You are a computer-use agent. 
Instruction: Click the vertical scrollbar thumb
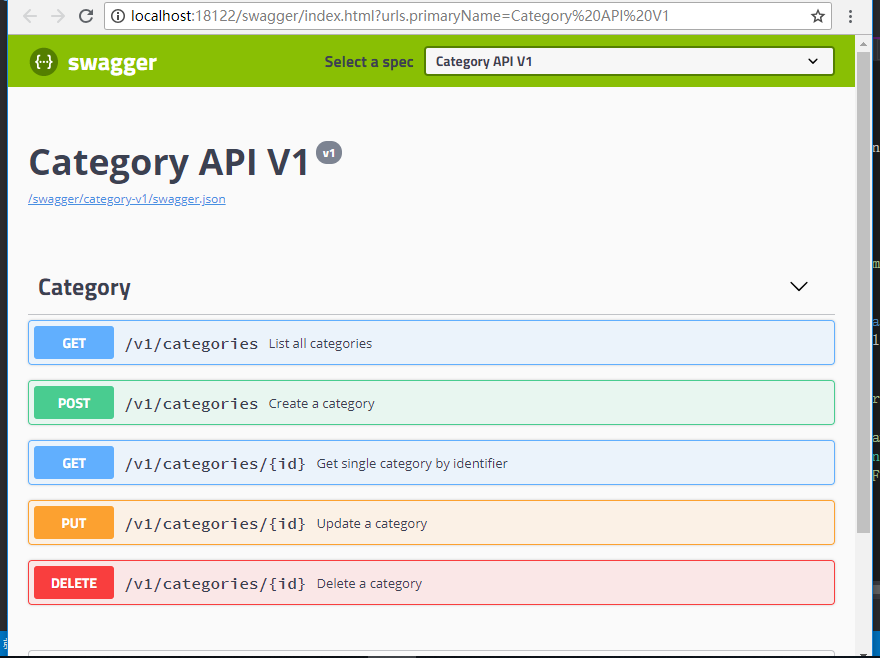point(864,291)
